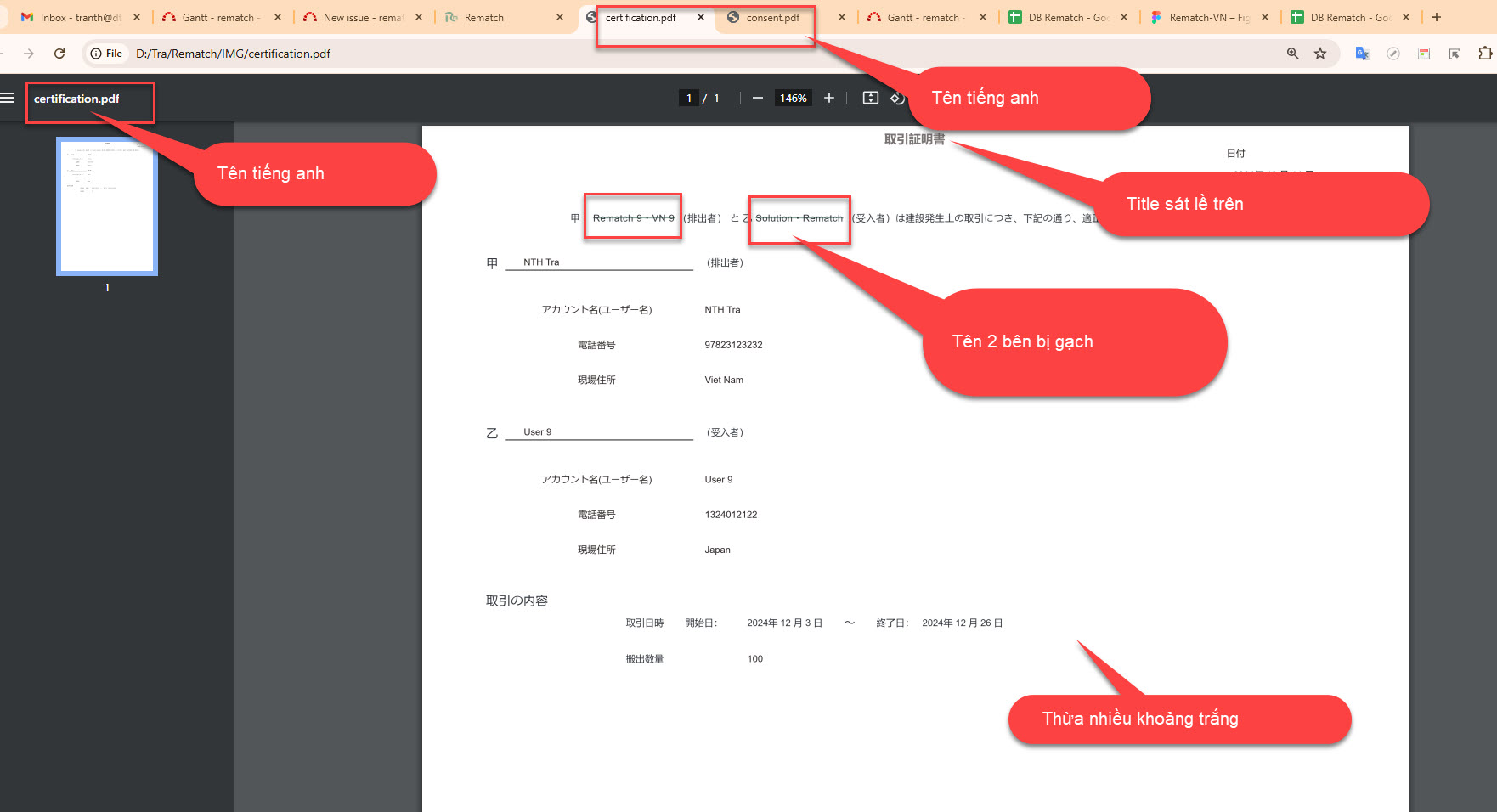Screen dimensions: 1497x812
Task: Go forward in browser history
Action: (x=29, y=54)
